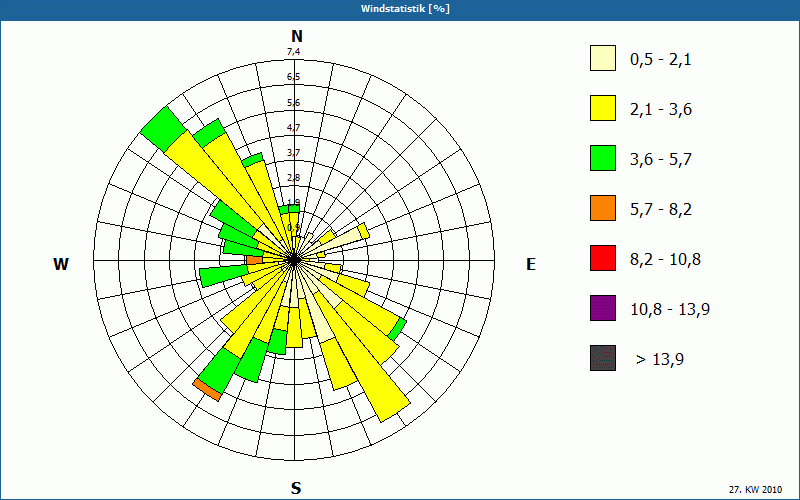This screenshot has width=800, height=500.
Task: Click the longest yellow south-southeast bar
Action: 362,355
